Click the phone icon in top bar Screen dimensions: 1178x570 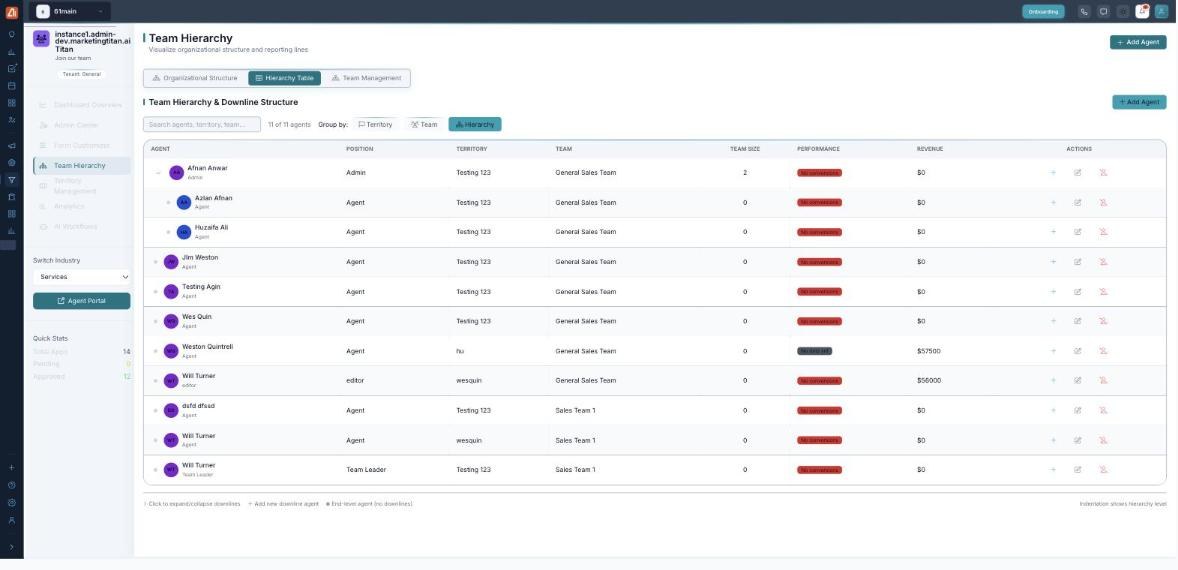coord(1083,11)
